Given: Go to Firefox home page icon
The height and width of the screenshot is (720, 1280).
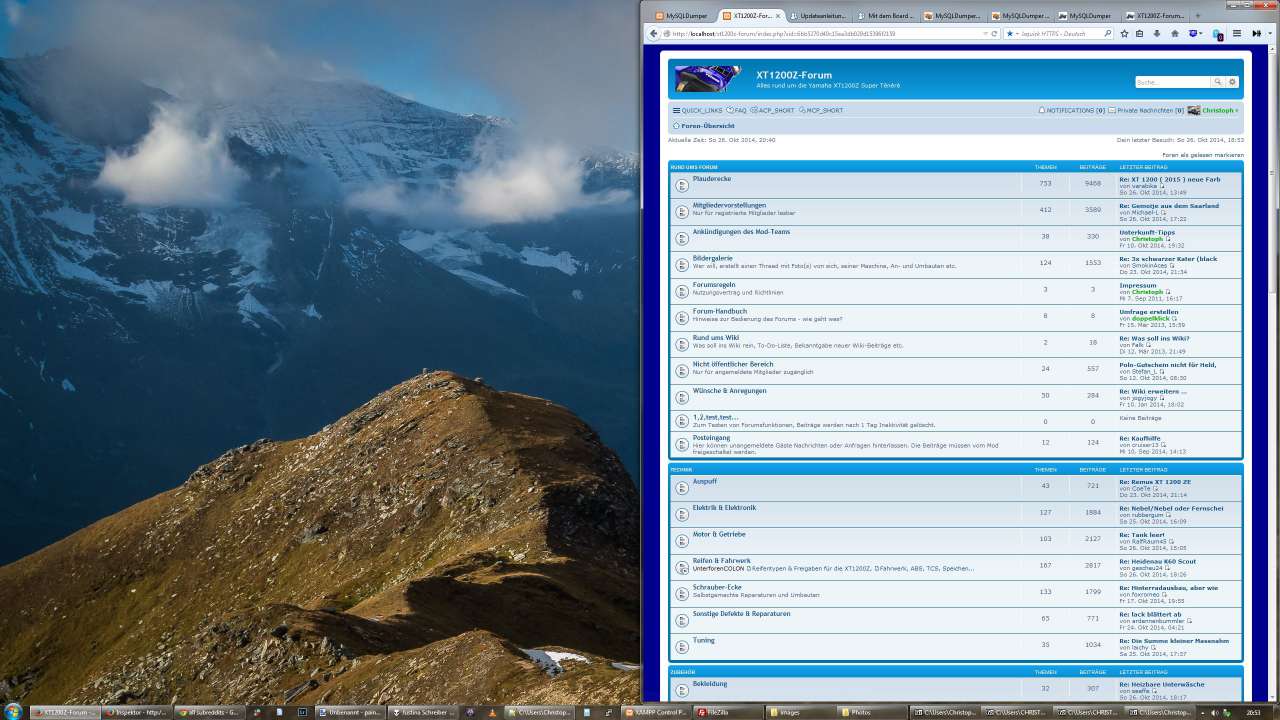Looking at the screenshot, I should pyautogui.click(x=1175, y=33).
